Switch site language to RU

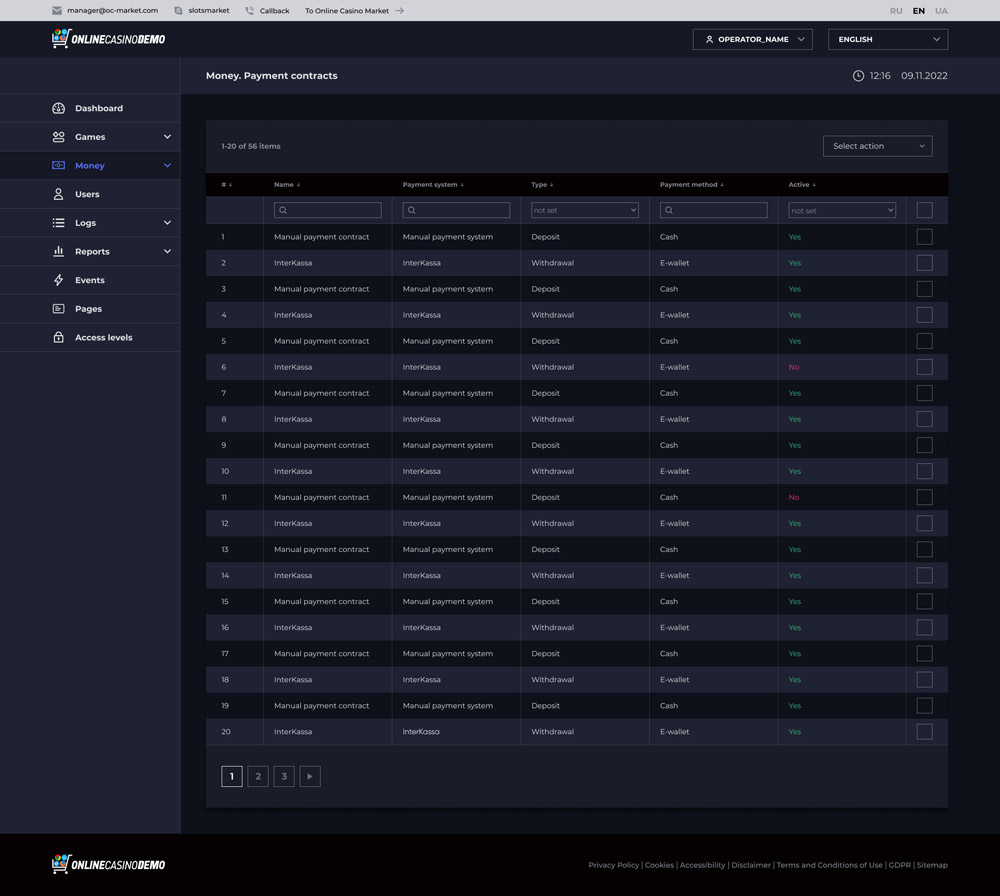(x=895, y=11)
